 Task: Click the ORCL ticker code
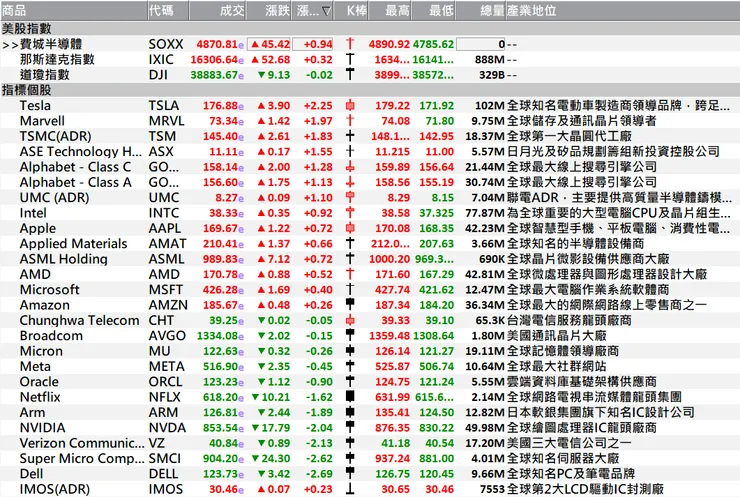click(165, 382)
